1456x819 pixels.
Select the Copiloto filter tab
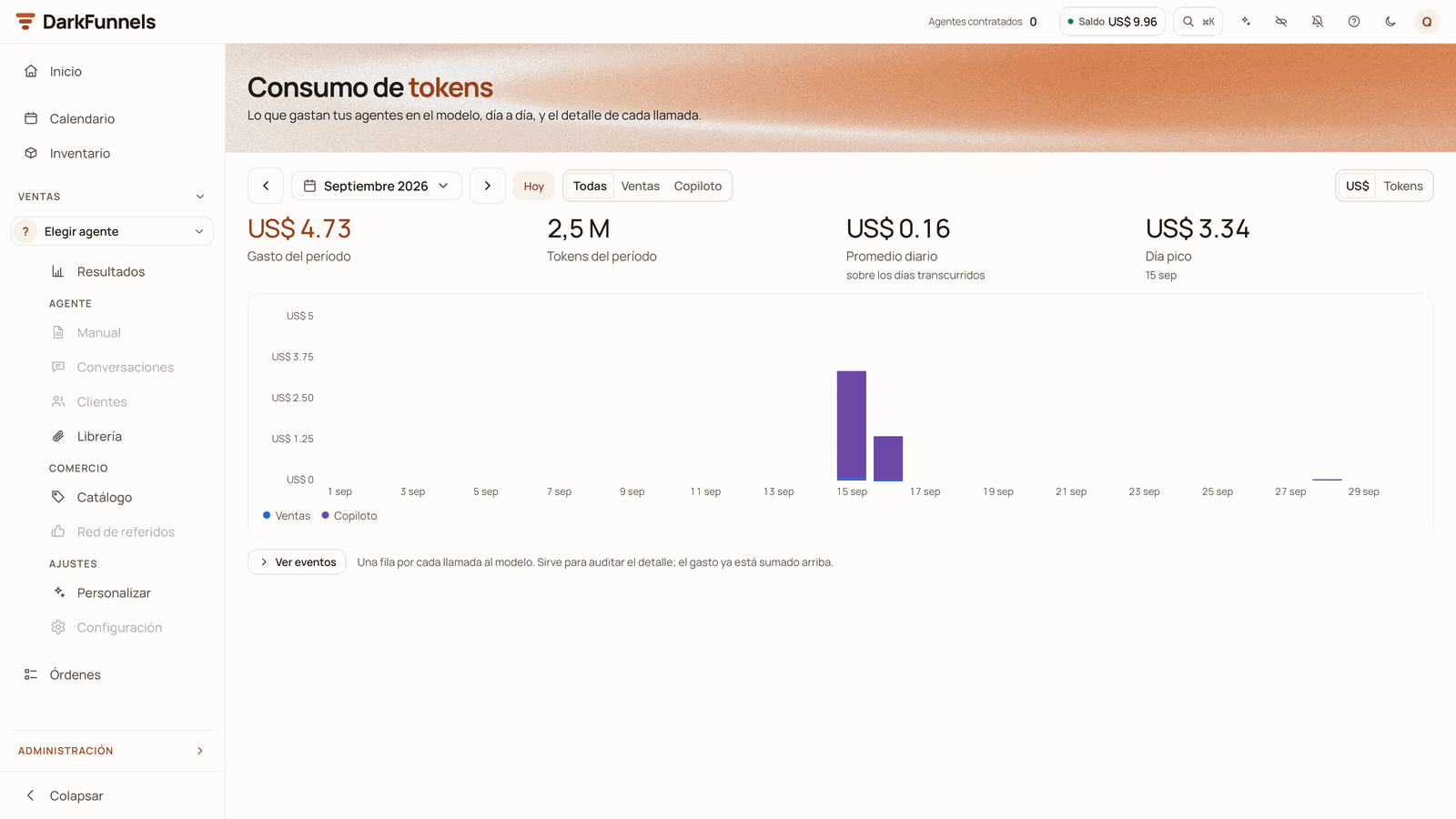pos(698,186)
